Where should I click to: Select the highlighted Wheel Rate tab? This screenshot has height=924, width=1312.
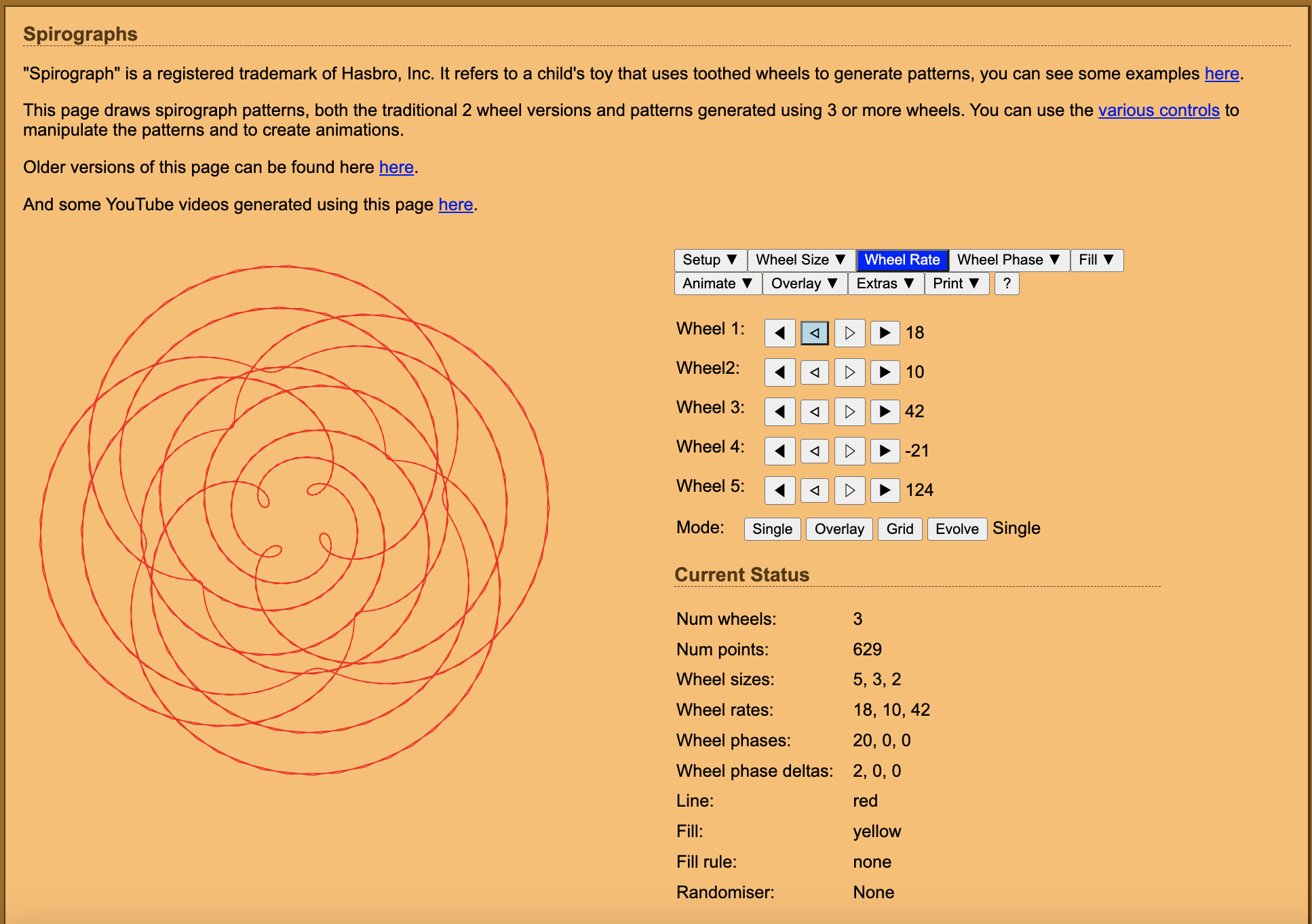point(902,261)
